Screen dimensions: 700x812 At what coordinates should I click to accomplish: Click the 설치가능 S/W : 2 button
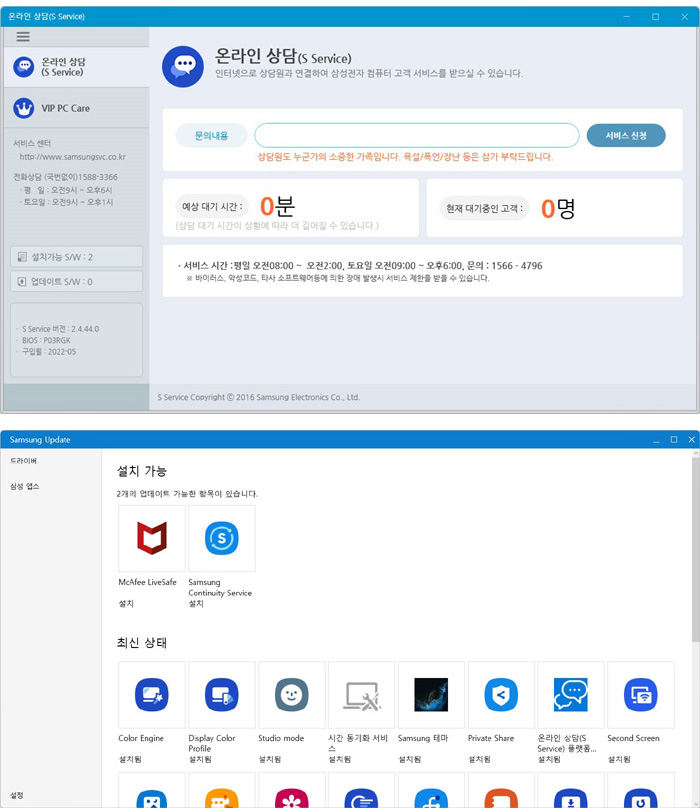(x=77, y=257)
